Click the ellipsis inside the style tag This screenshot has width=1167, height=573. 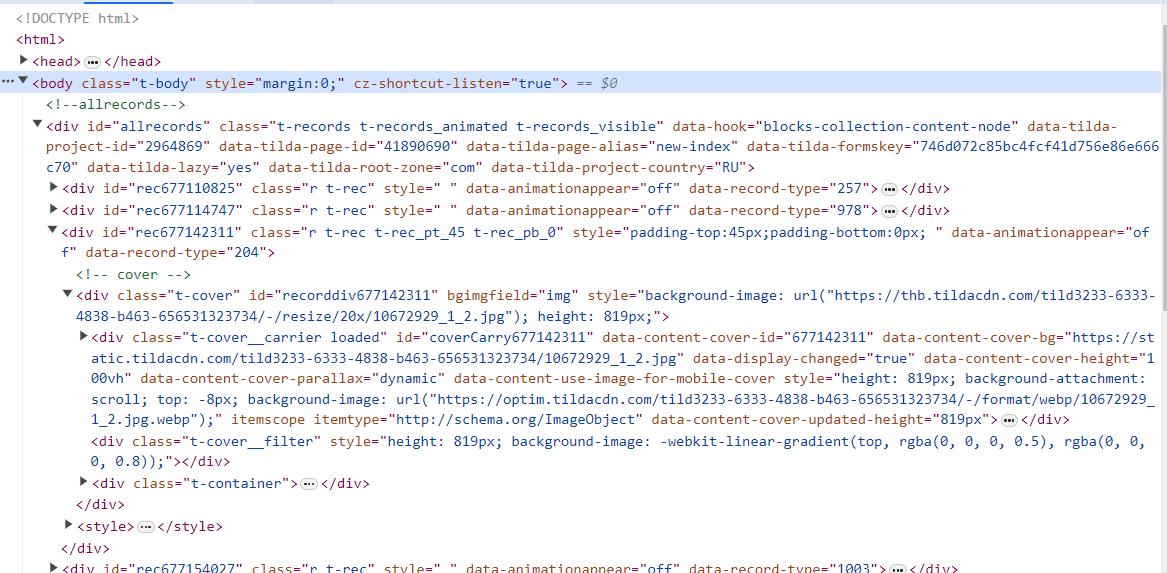[146, 527]
